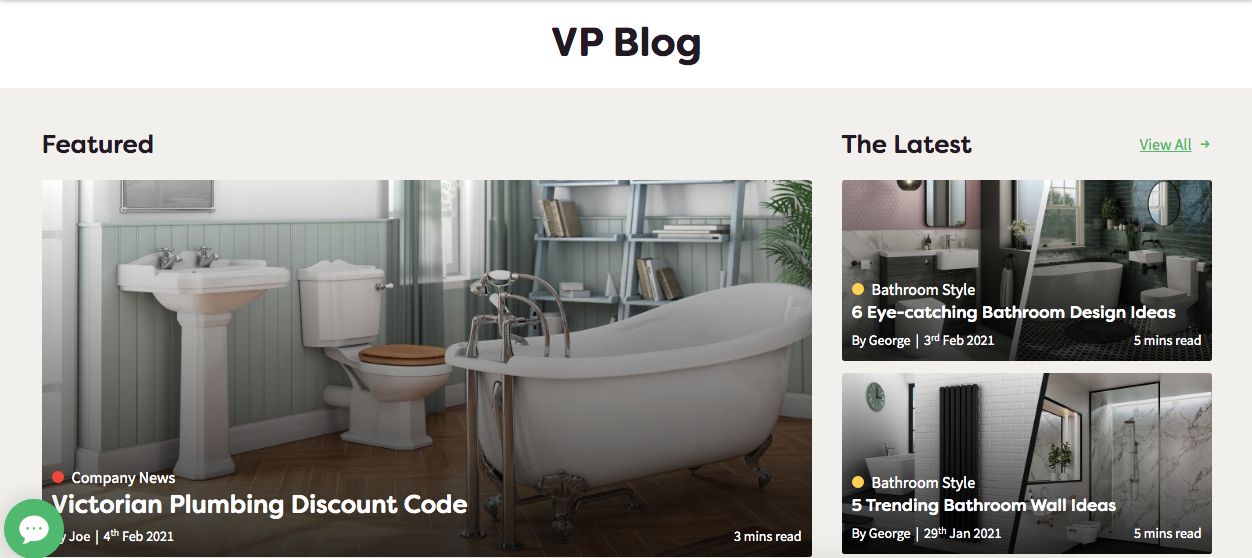Click the By George author on 3rd Feb post
1252x558 pixels.
(881, 341)
